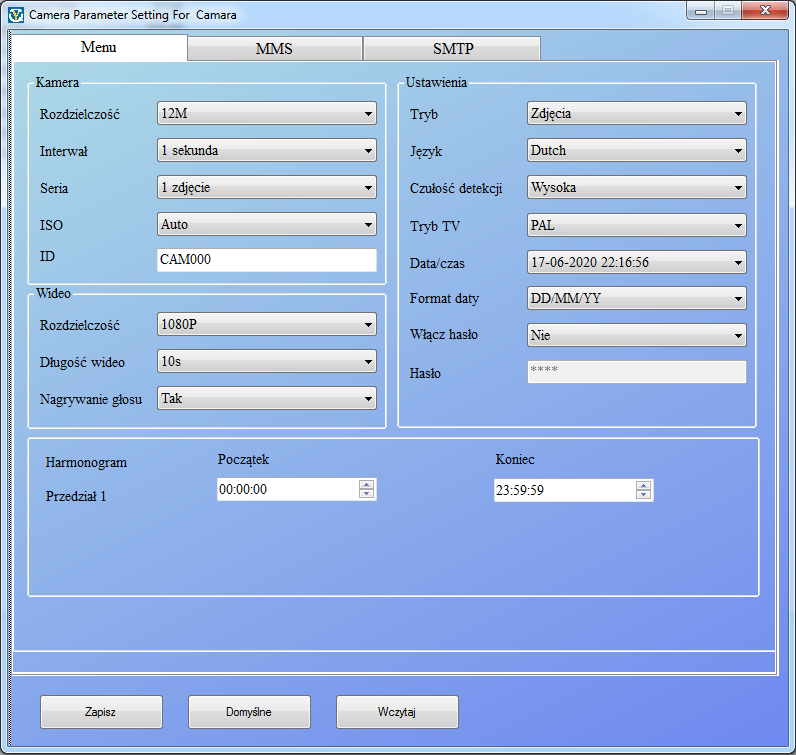Viewport: 796px width, 755px height.
Task: Open the ISO Auto dropdown
Action: (267, 224)
